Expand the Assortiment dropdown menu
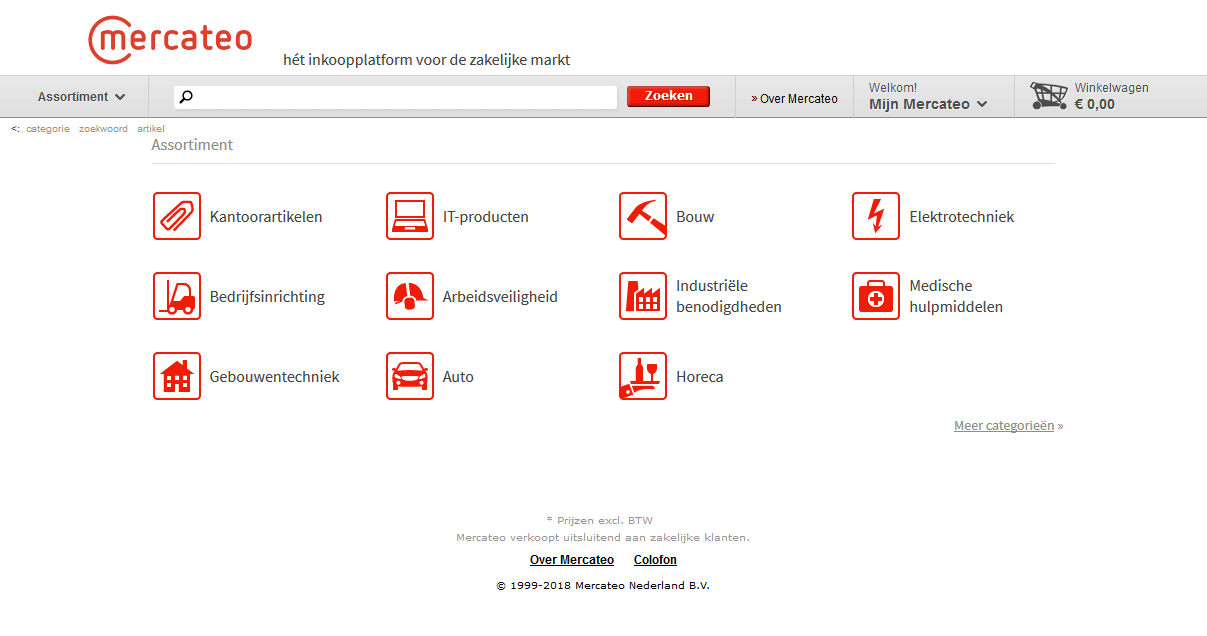The width and height of the screenshot is (1207, 636). click(x=82, y=97)
